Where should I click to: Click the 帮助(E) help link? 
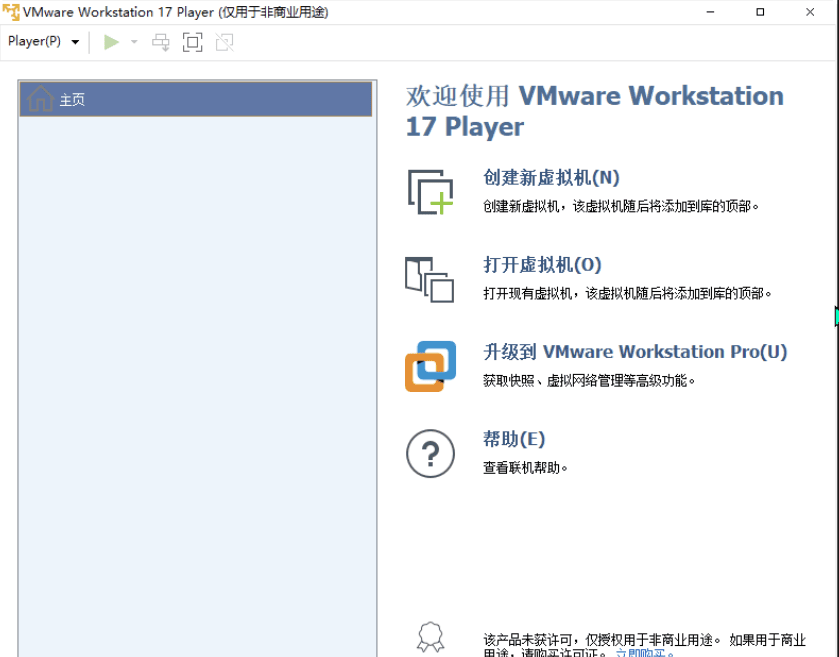(x=514, y=439)
